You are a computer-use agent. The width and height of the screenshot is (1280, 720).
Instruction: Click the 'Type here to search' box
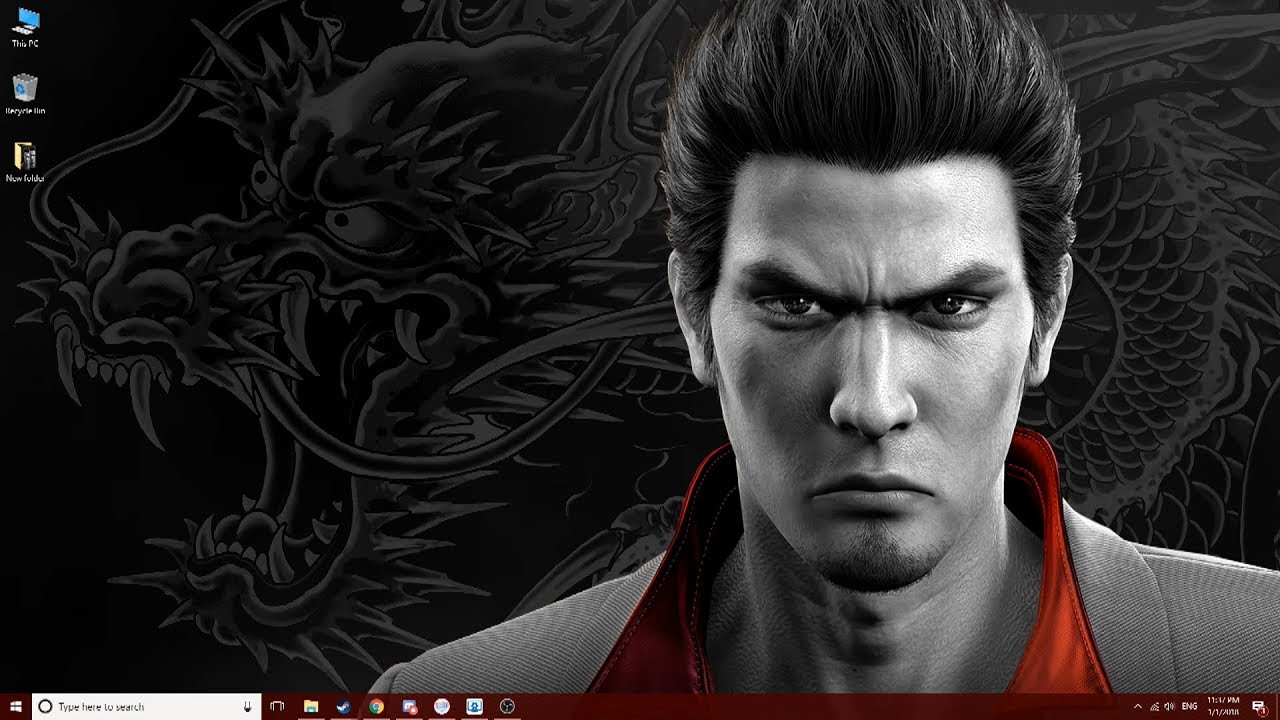(x=147, y=706)
